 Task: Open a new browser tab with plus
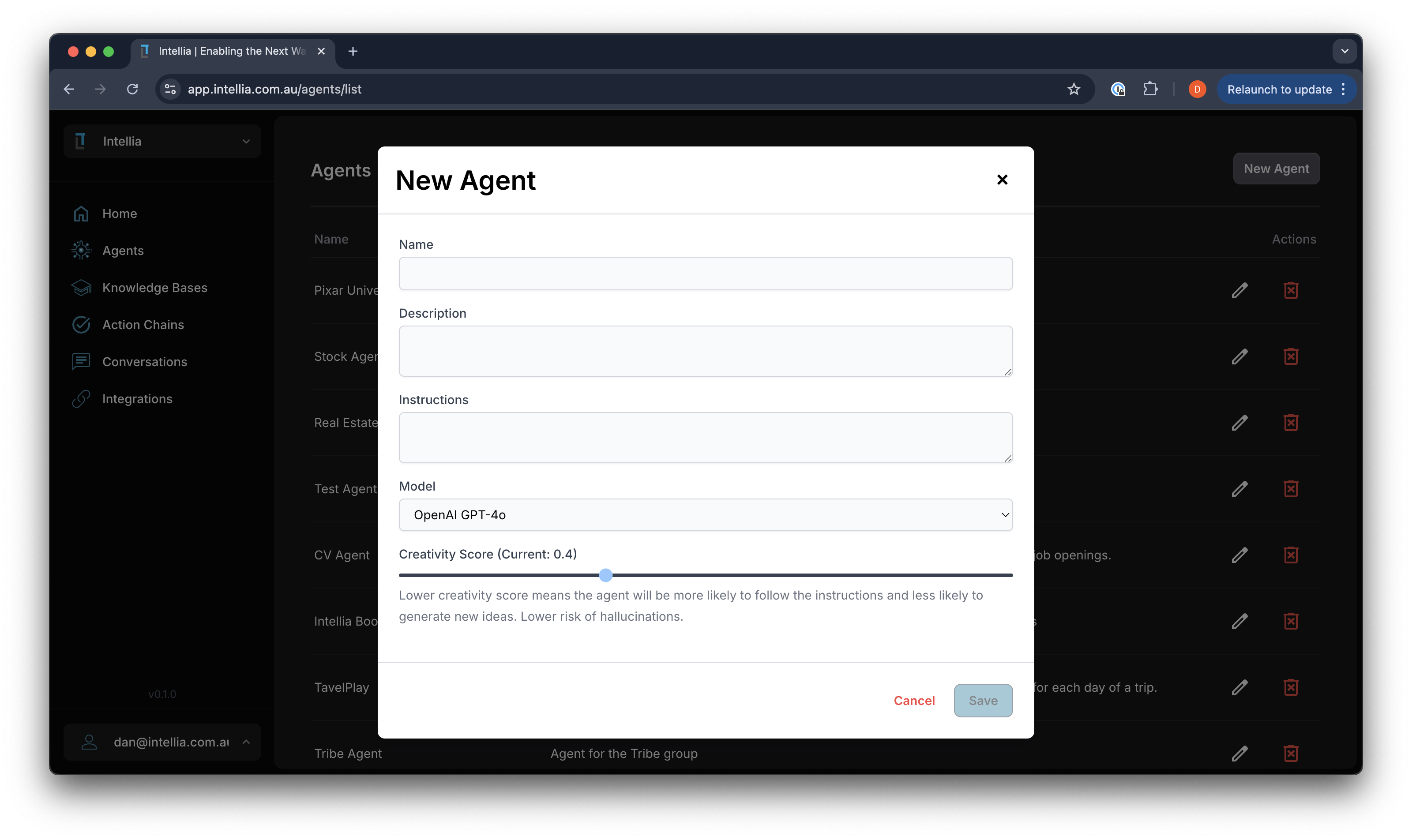point(353,51)
